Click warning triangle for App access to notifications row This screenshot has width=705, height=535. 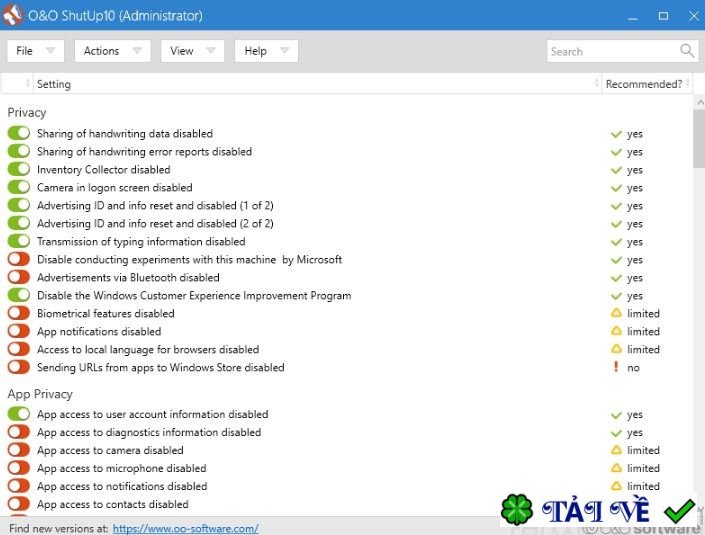pos(616,486)
